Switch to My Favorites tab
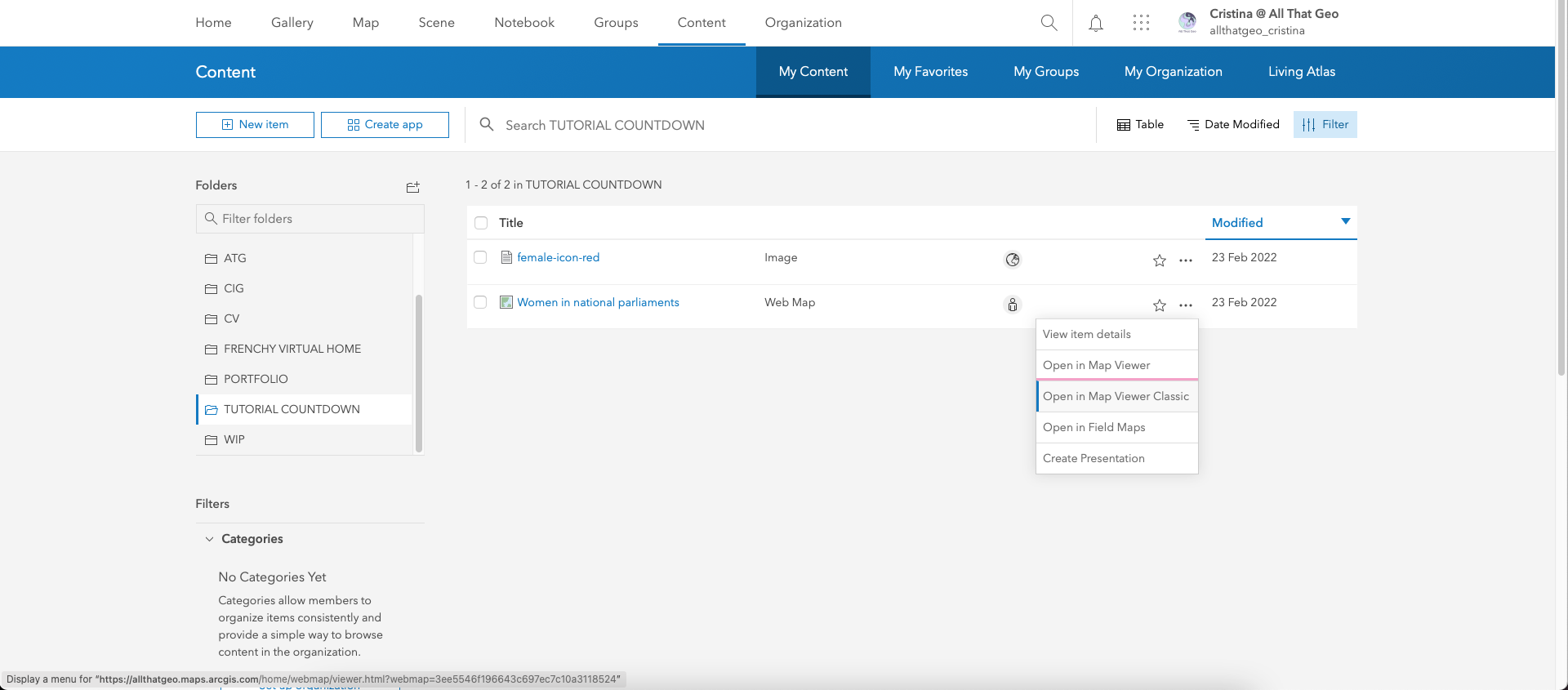Image resolution: width=1568 pixels, height=690 pixels. pyautogui.click(x=930, y=72)
